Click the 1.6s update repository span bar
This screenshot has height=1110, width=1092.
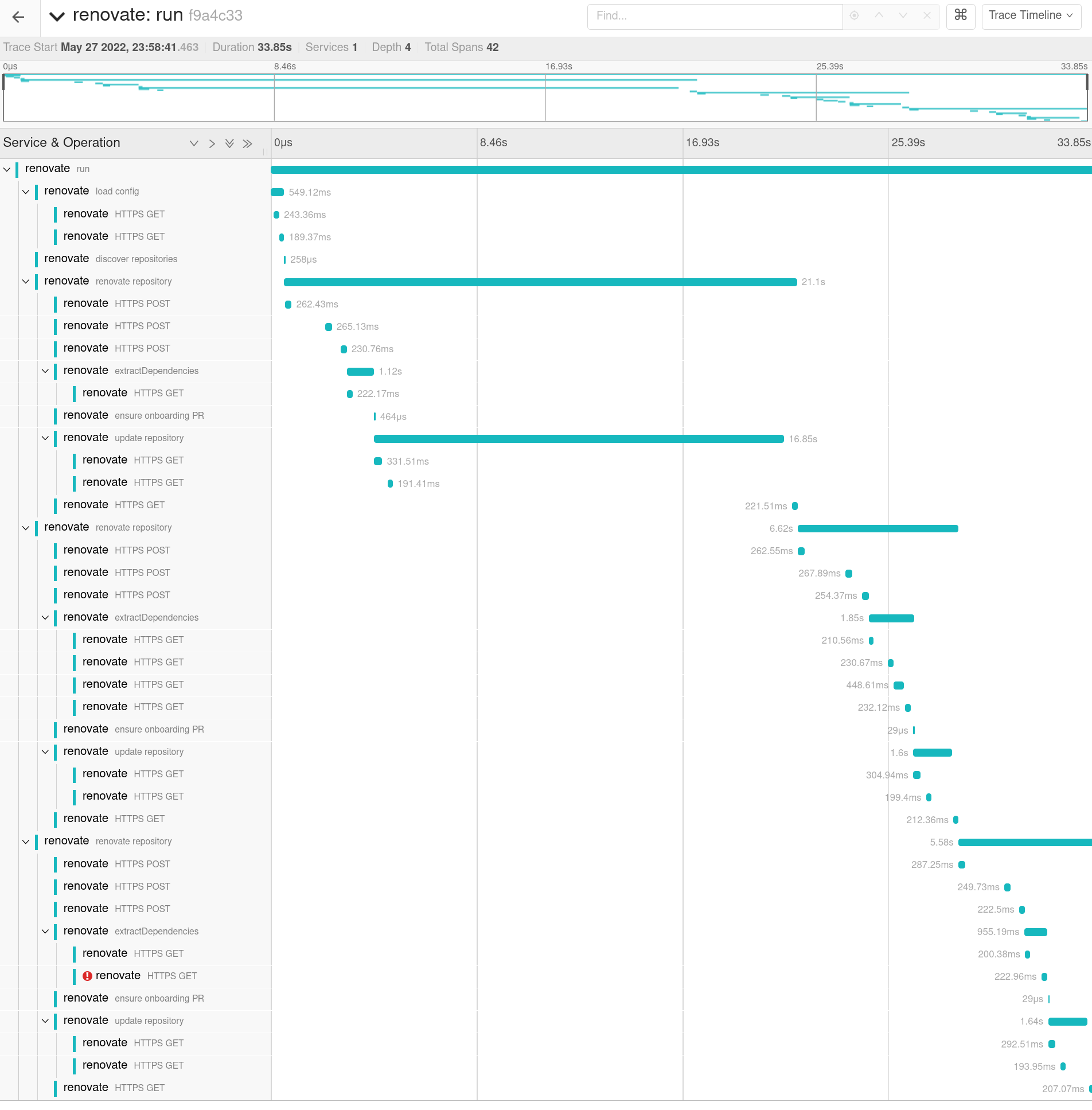933,753
